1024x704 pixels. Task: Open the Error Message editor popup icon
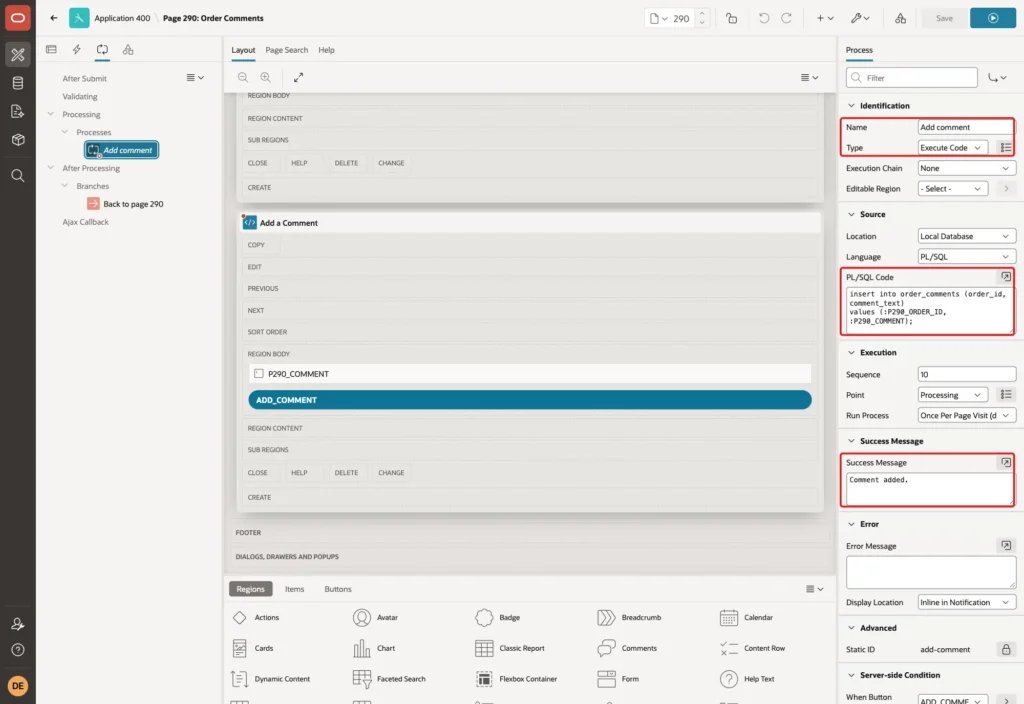pyautogui.click(x=1006, y=545)
